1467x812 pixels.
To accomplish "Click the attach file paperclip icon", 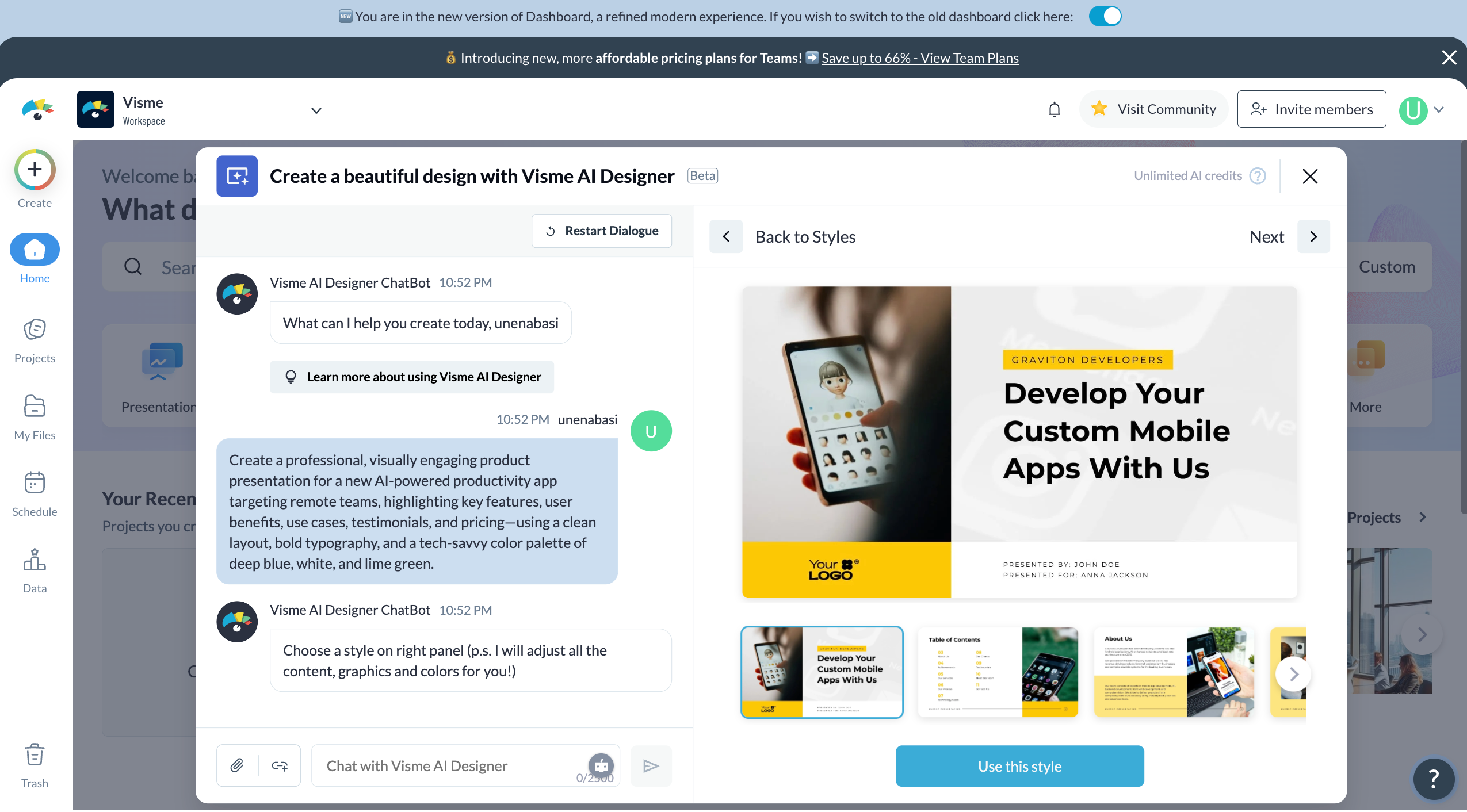I will 237,765.
